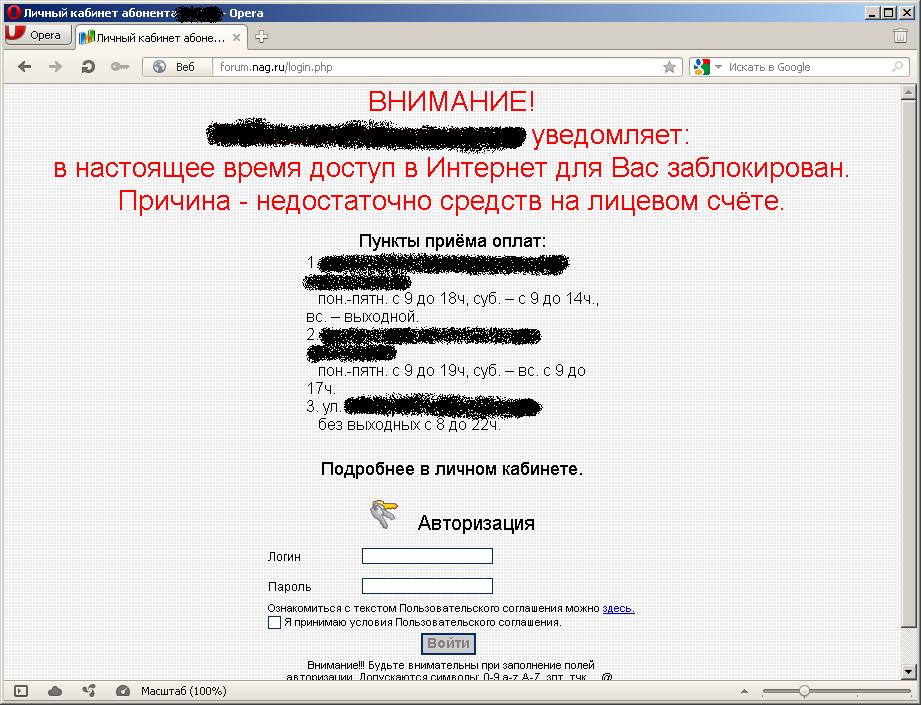Click the Логин input field

(x=427, y=556)
